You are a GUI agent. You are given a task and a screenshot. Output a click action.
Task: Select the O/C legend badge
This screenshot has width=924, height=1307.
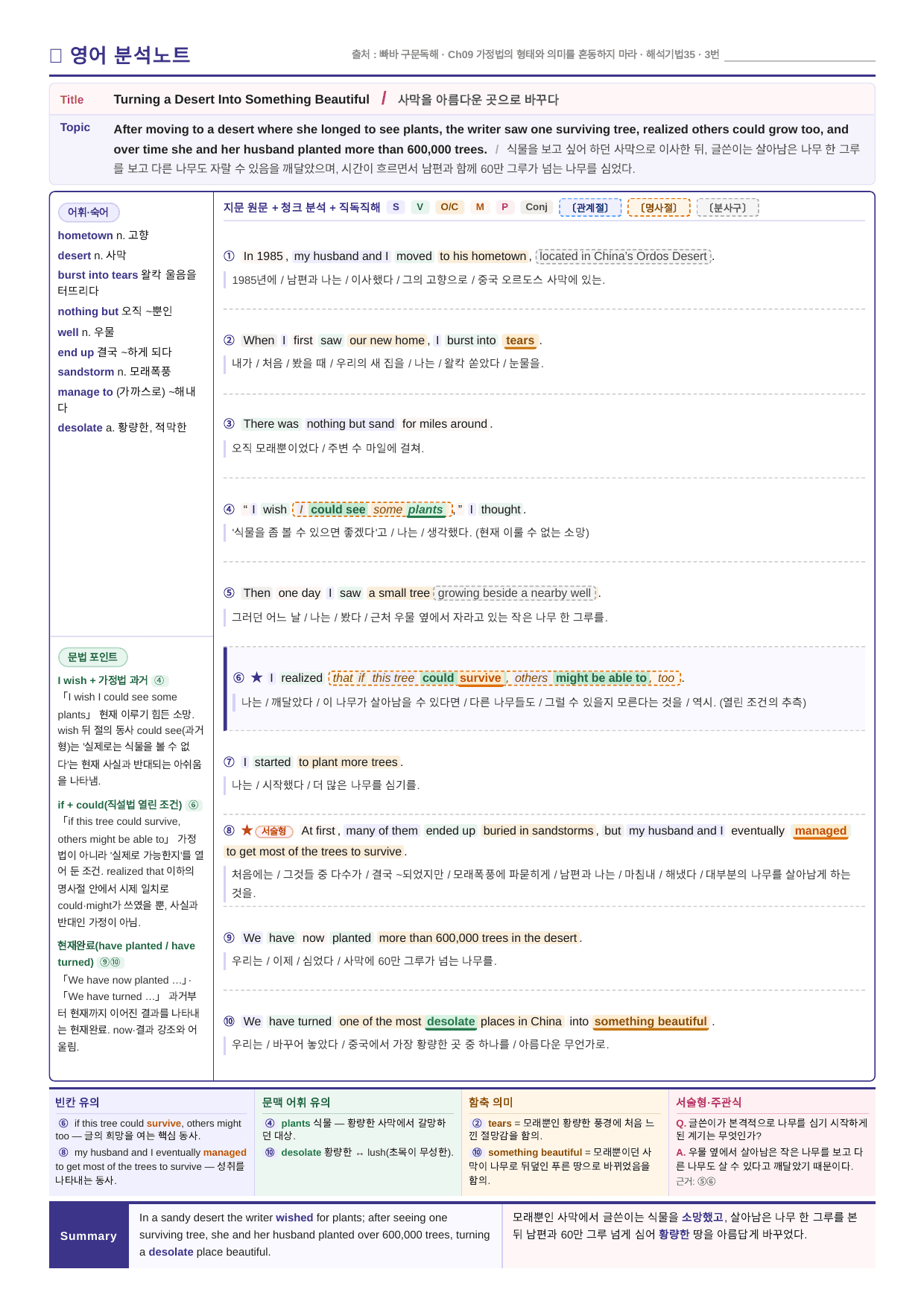click(449, 207)
